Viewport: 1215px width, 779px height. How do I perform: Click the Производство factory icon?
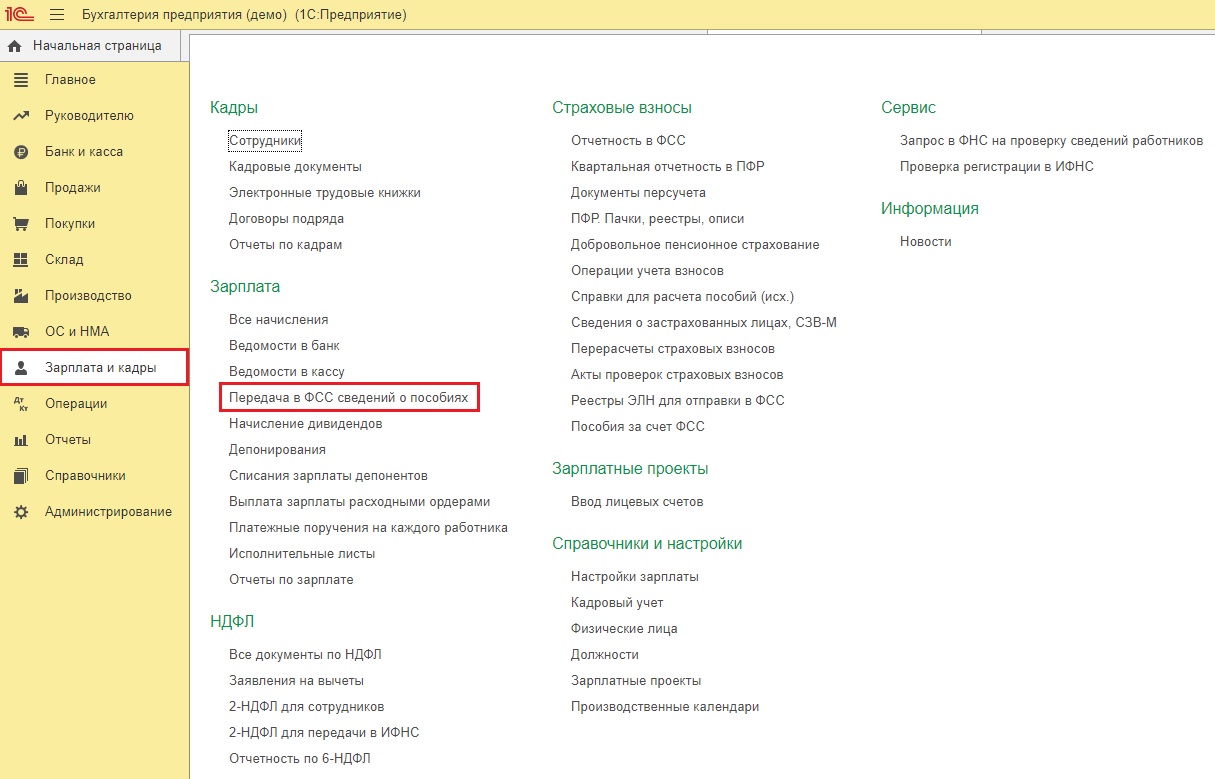tap(21, 296)
